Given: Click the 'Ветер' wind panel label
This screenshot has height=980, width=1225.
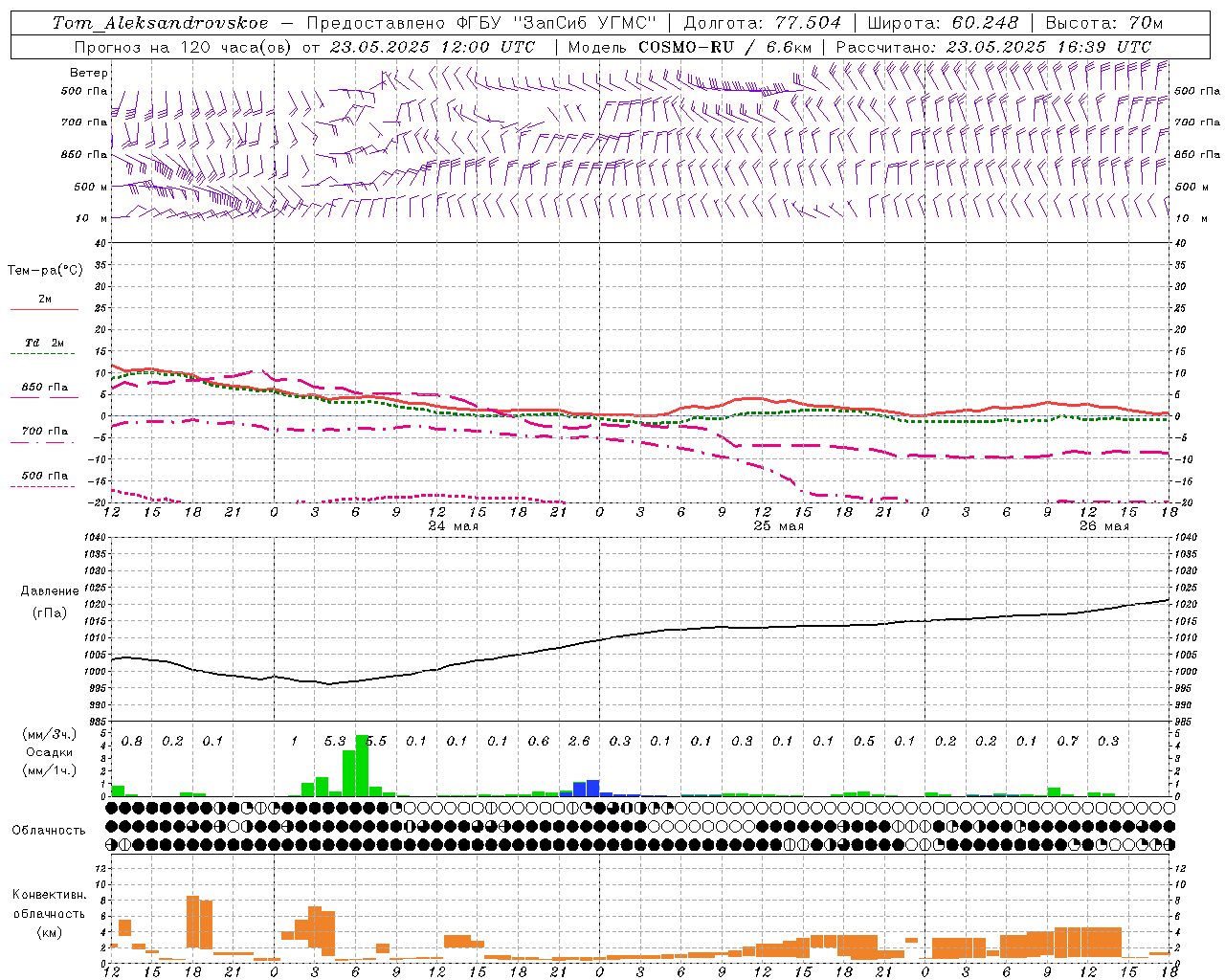Looking at the screenshot, I should (89, 73).
